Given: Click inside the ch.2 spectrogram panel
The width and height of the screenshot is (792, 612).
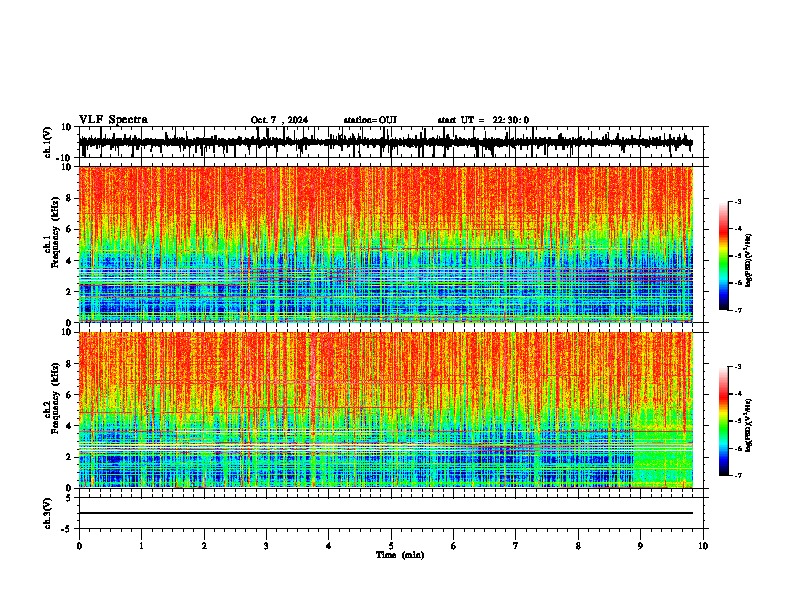Looking at the screenshot, I should (385, 410).
